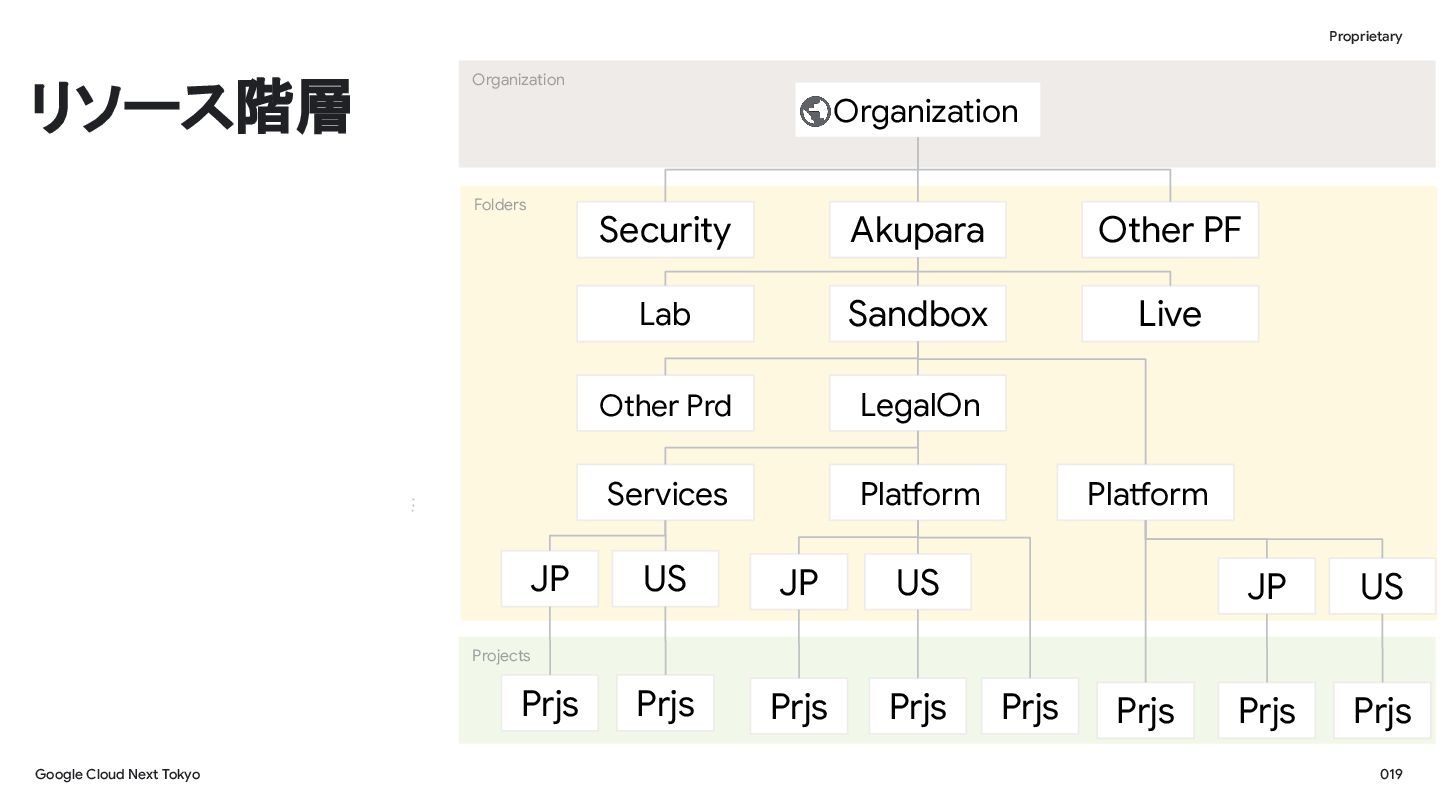Select US under the LegalOn Platform folder
The width and height of the screenshot is (1440, 810).
[918, 582]
